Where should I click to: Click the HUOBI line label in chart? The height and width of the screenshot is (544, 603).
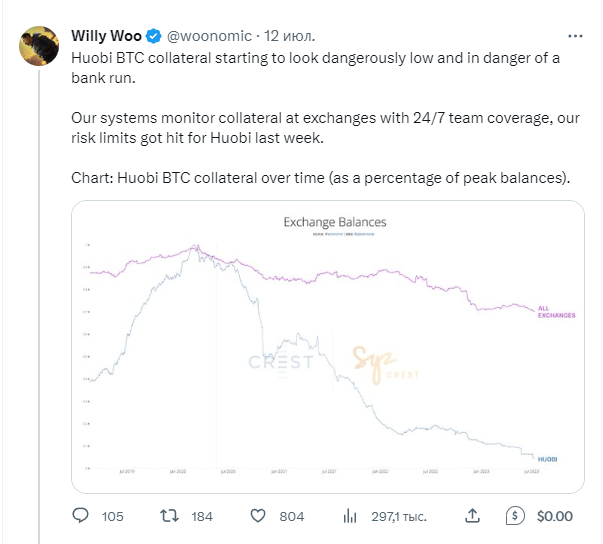547,456
